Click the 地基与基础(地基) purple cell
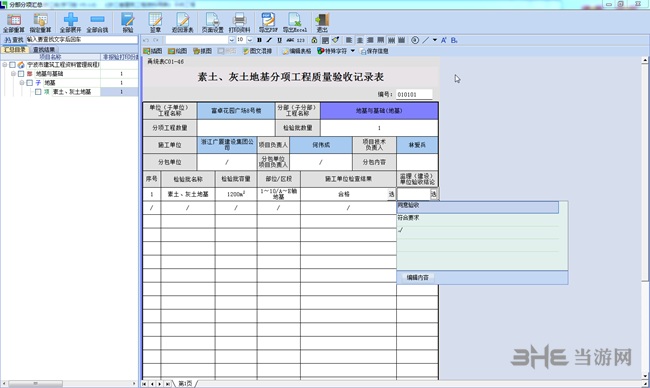The image size is (650, 388). pos(379,111)
